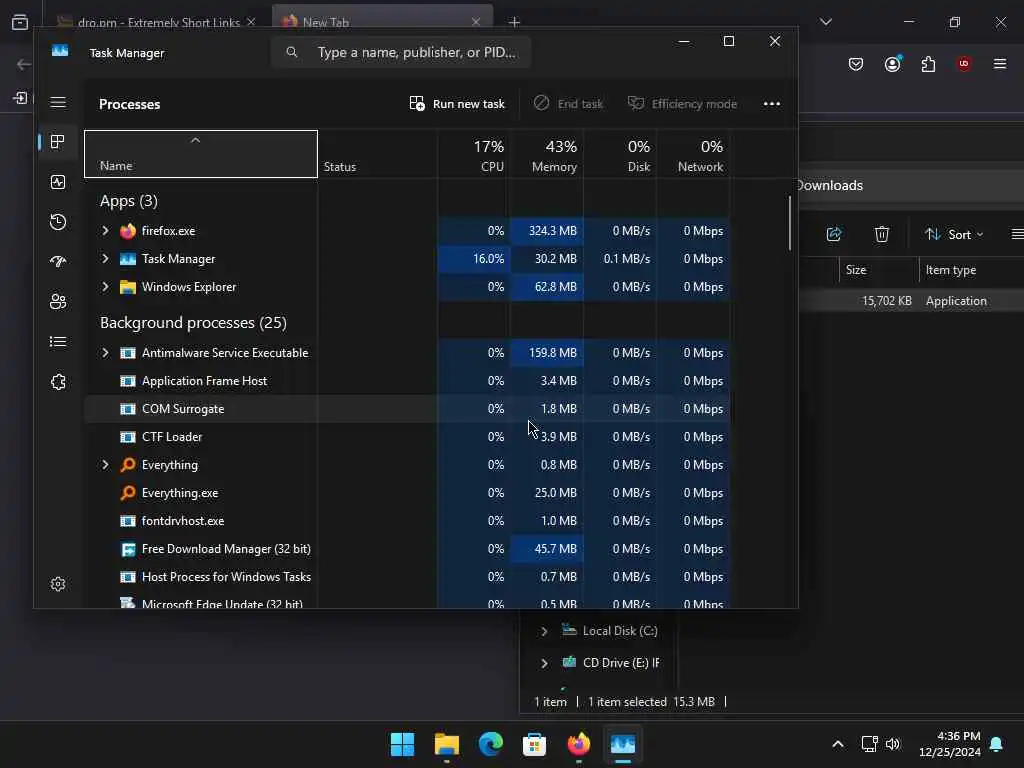Open Microsoft Edge from the taskbar

(x=490, y=744)
